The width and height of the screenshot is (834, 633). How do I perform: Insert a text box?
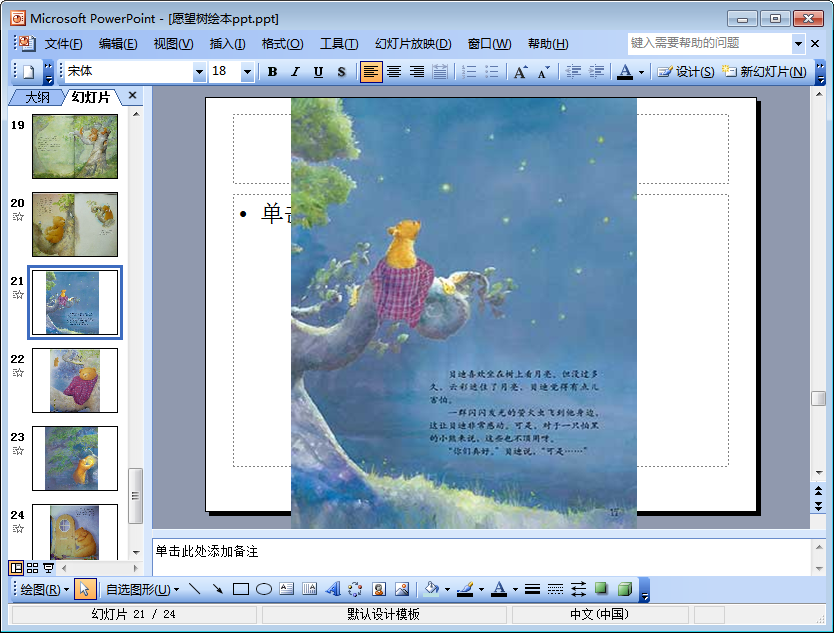[287, 589]
